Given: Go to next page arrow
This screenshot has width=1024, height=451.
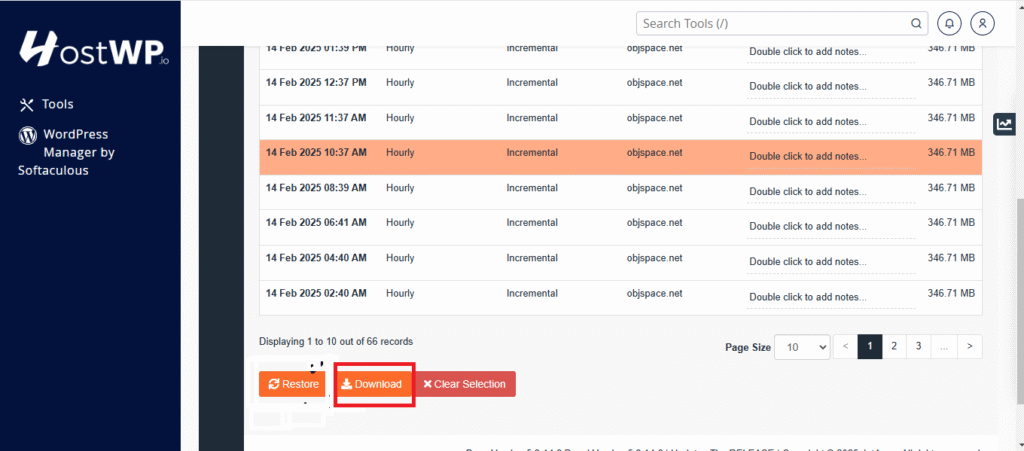Looking at the screenshot, I should tap(969, 346).
